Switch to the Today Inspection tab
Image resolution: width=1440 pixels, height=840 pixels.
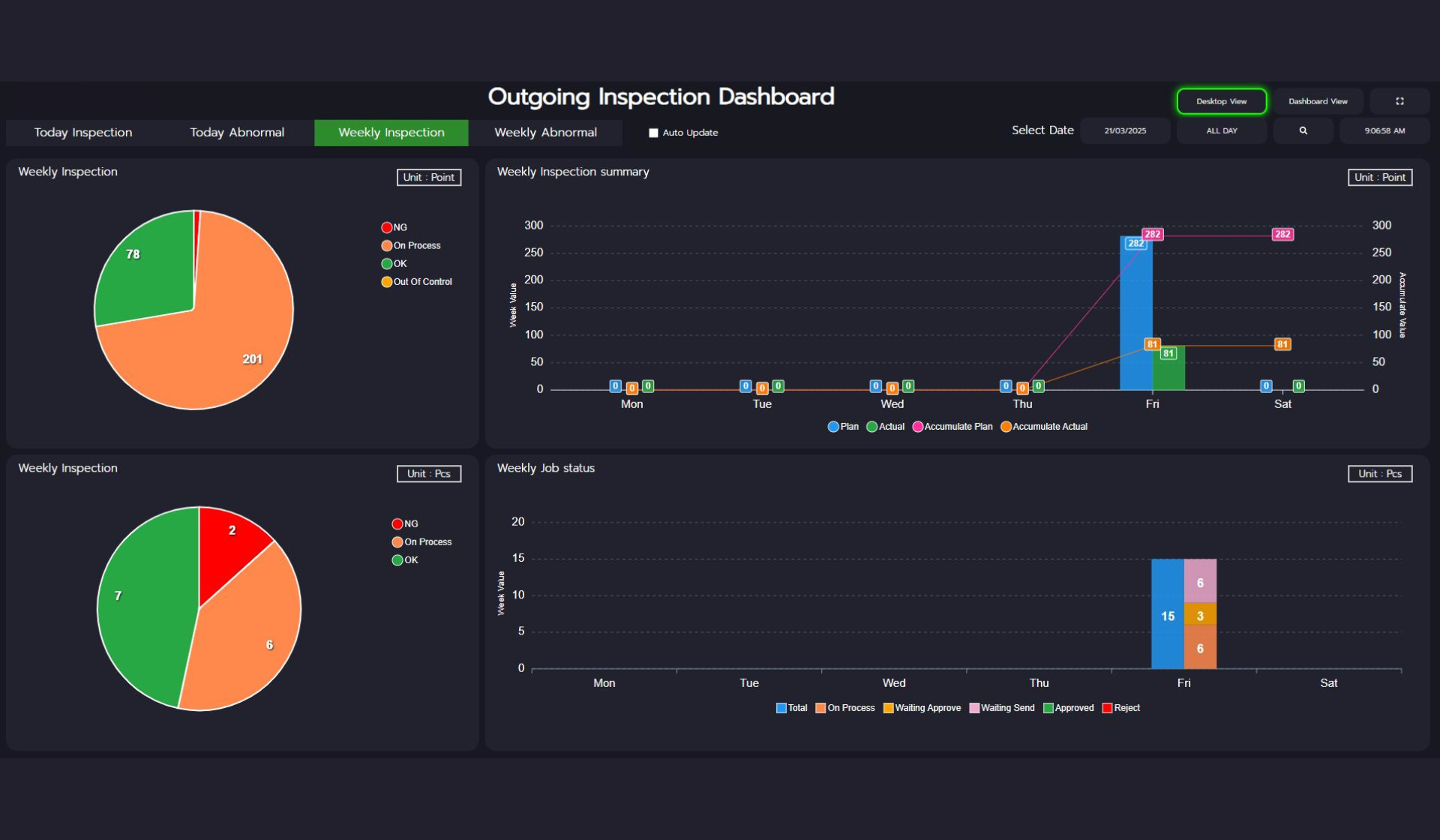(x=83, y=133)
